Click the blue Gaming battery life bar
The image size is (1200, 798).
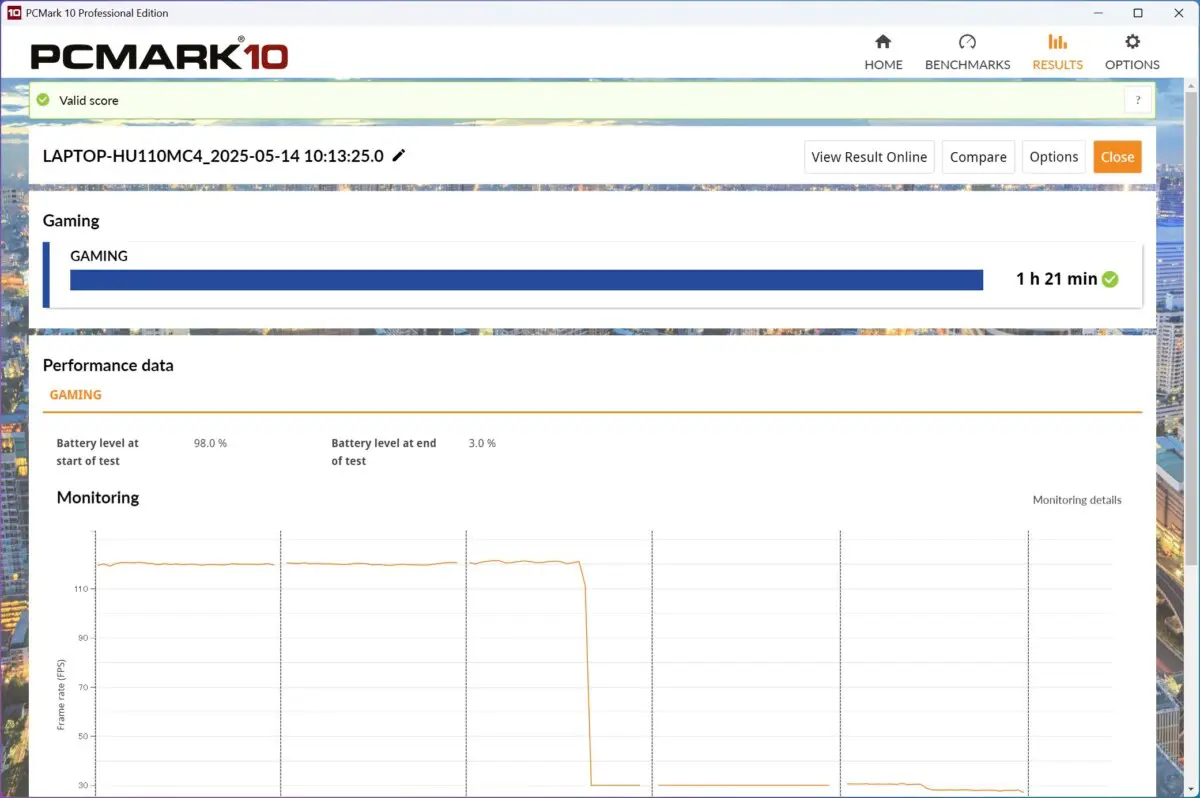[x=527, y=280]
